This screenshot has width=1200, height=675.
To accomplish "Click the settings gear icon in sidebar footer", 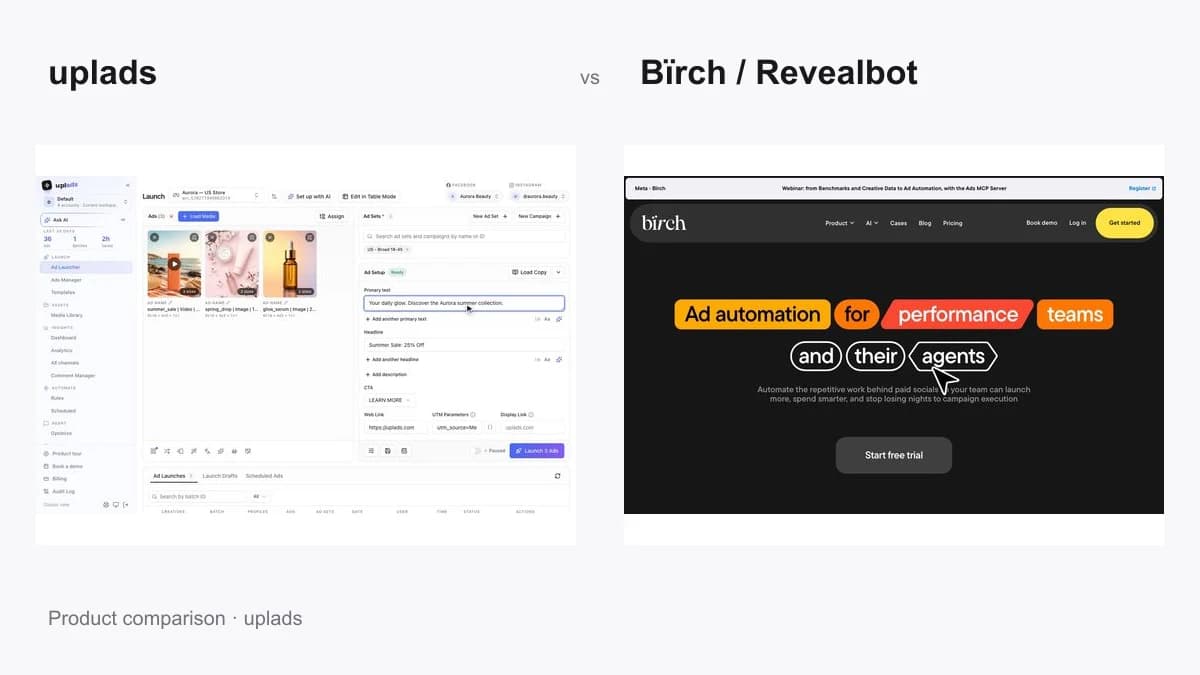I will pyautogui.click(x=106, y=505).
